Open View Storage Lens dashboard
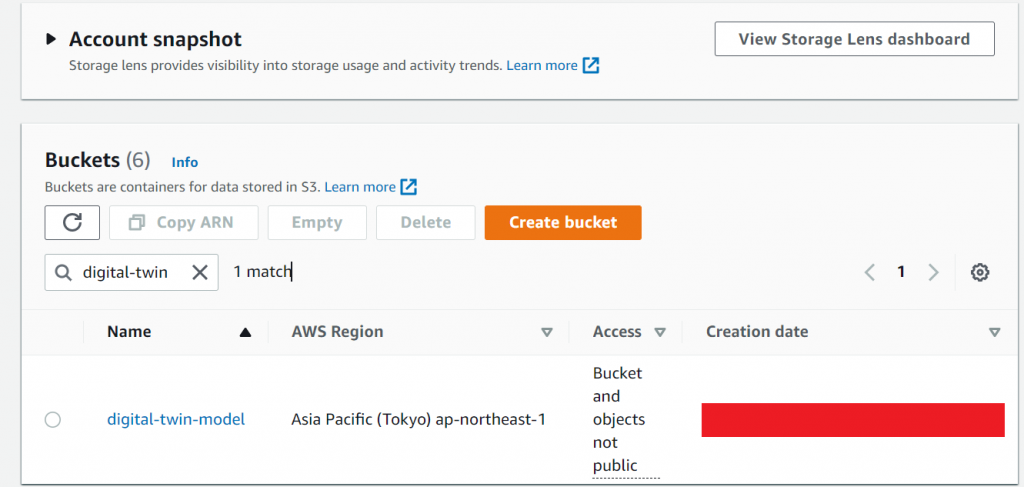The width and height of the screenshot is (1024, 487). [854, 40]
